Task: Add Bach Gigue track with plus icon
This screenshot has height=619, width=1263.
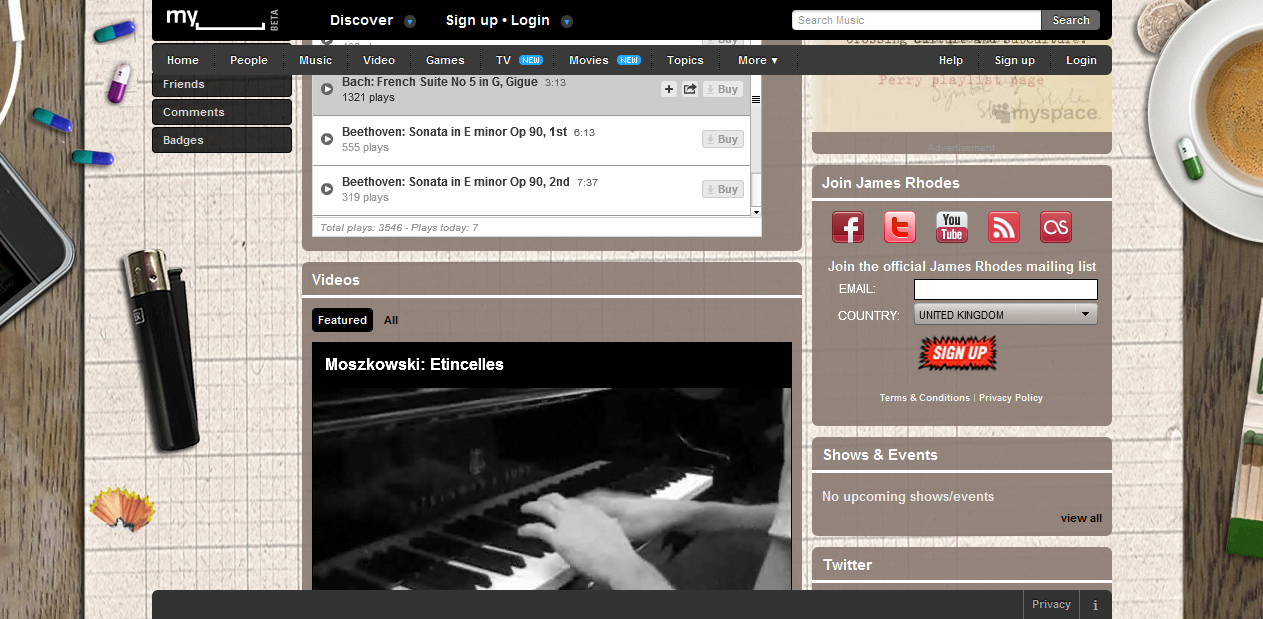Action: [669, 89]
